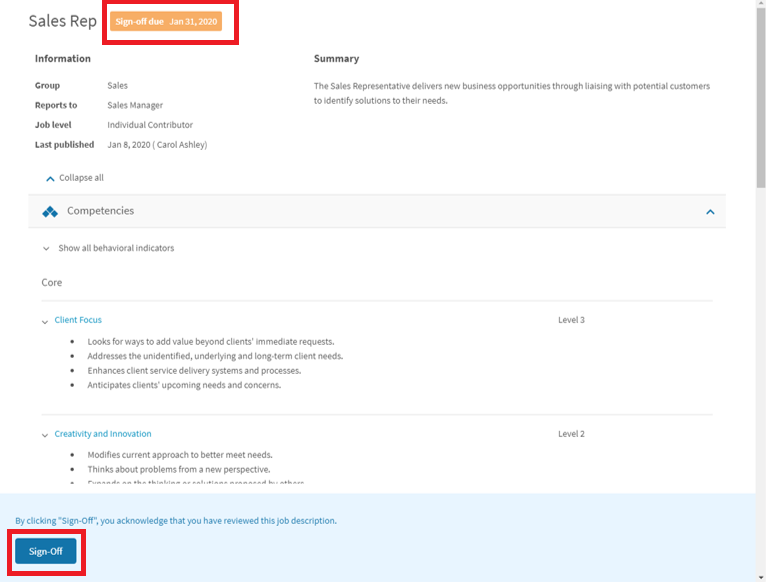Show all behavioral indicators text link

pos(116,248)
